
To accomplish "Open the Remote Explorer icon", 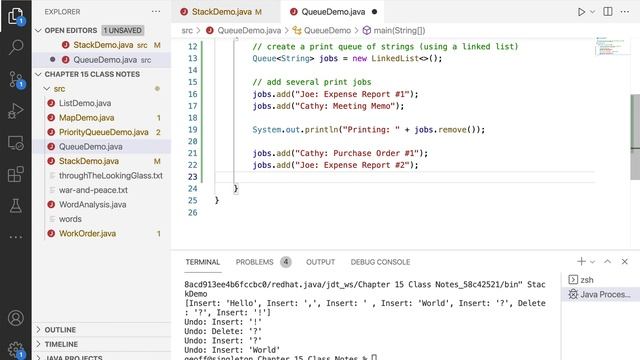I will click(x=16, y=143).
